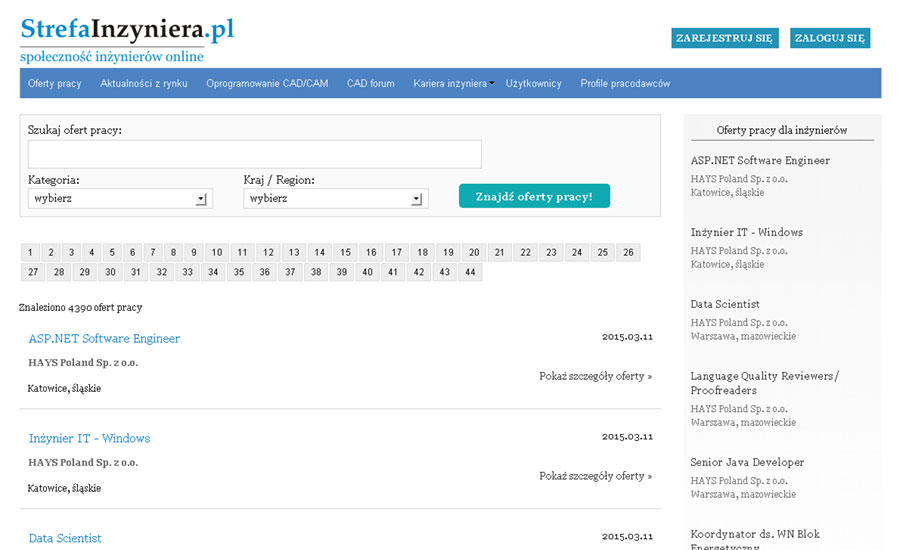Screen dimensions: 900x550
Task: Open Inżynier IT - Windows listing in main results
Action: pyautogui.click(x=89, y=439)
